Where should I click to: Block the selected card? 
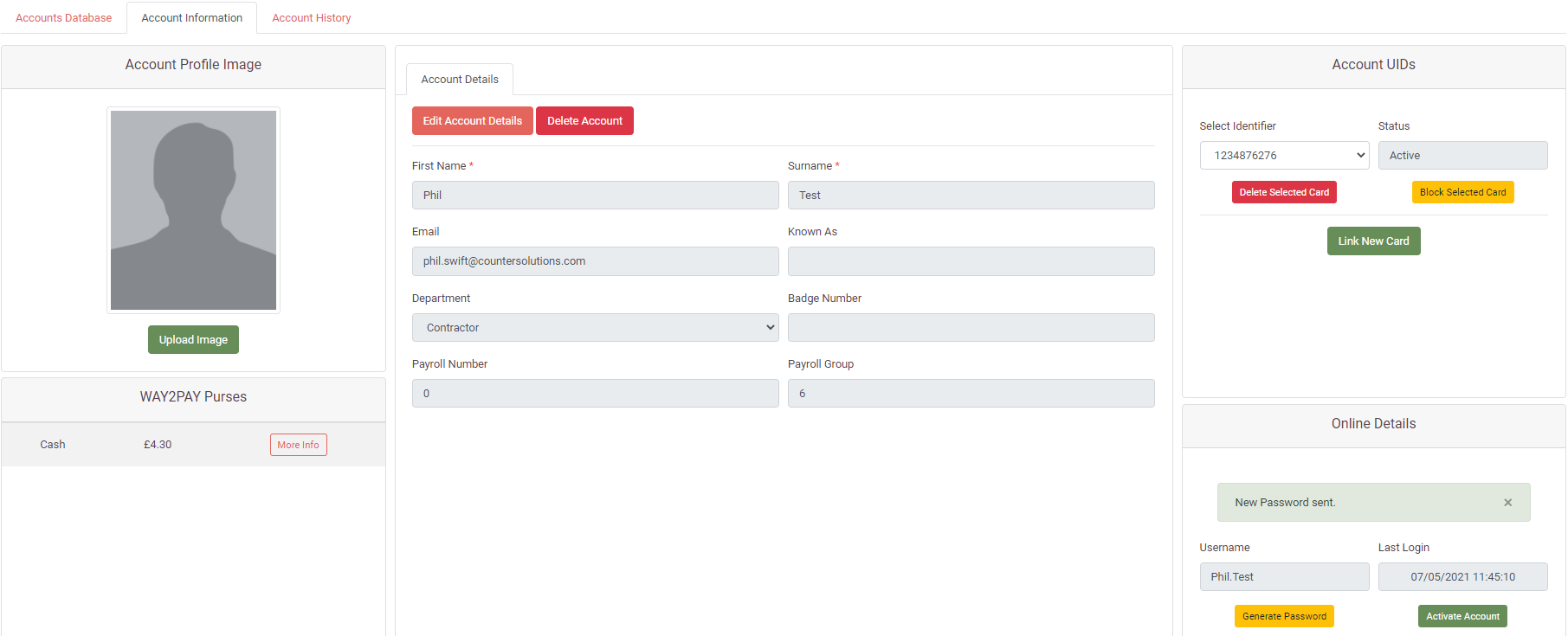1462,192
